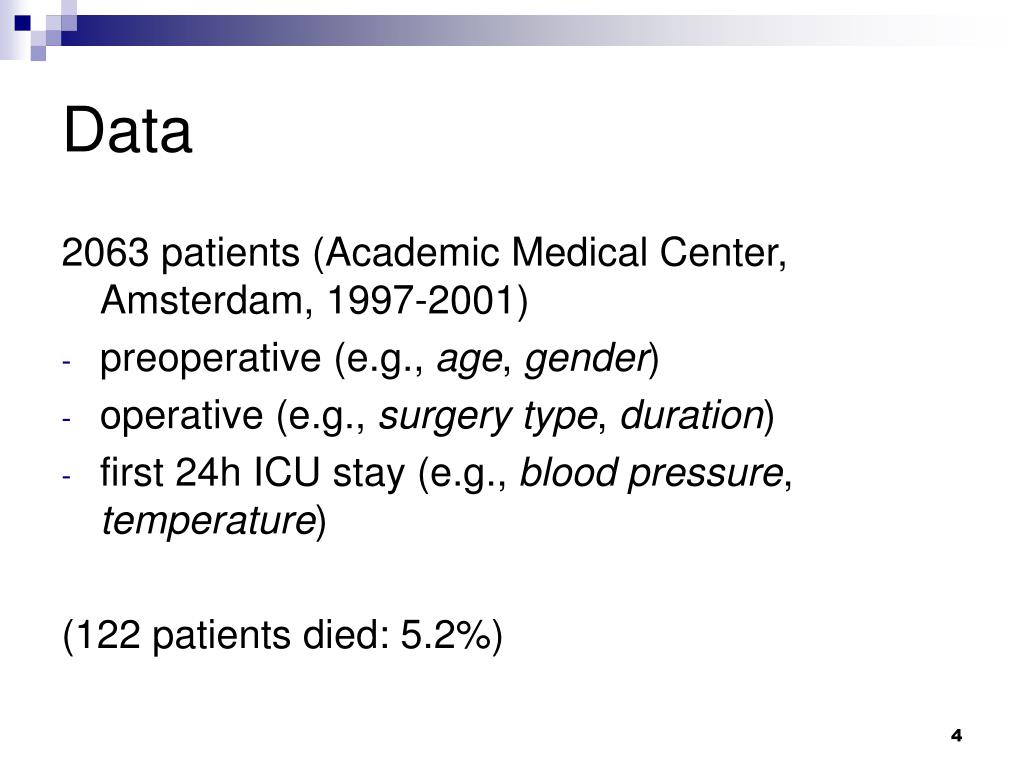Click the dash bullet before "first 24h"
This screenshot has width=1024, height=768.
coord(66,476)
